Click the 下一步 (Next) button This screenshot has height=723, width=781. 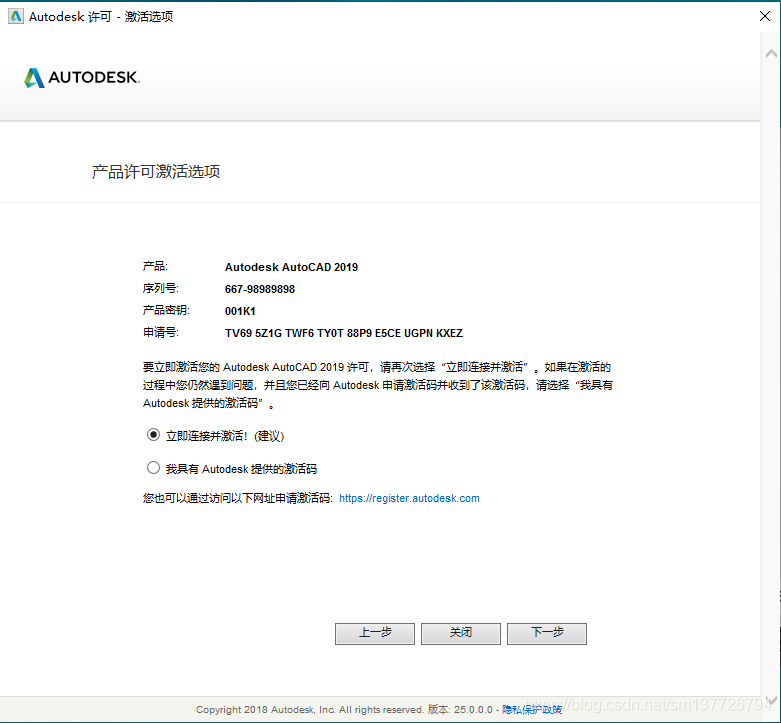(x=547, y=633)
